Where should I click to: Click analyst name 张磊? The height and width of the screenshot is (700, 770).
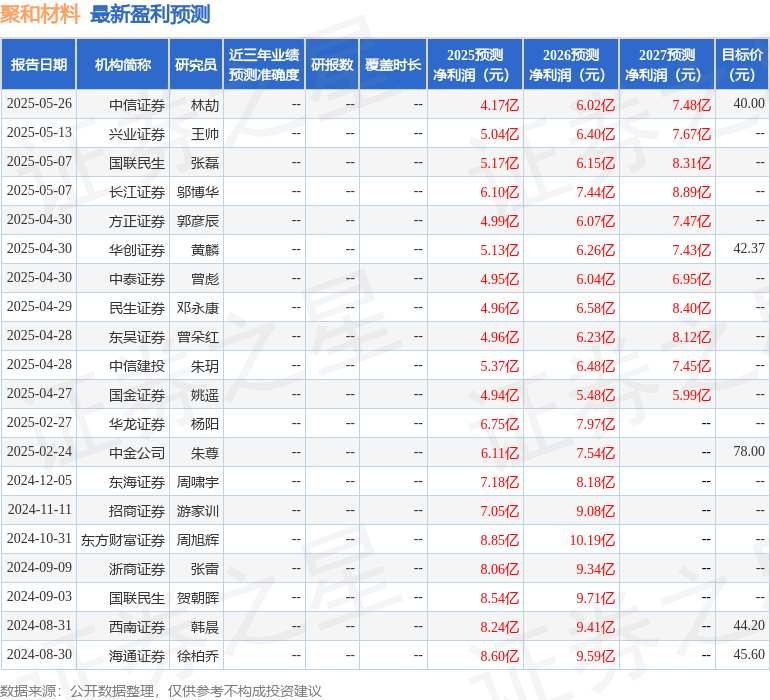click(205, 163)
